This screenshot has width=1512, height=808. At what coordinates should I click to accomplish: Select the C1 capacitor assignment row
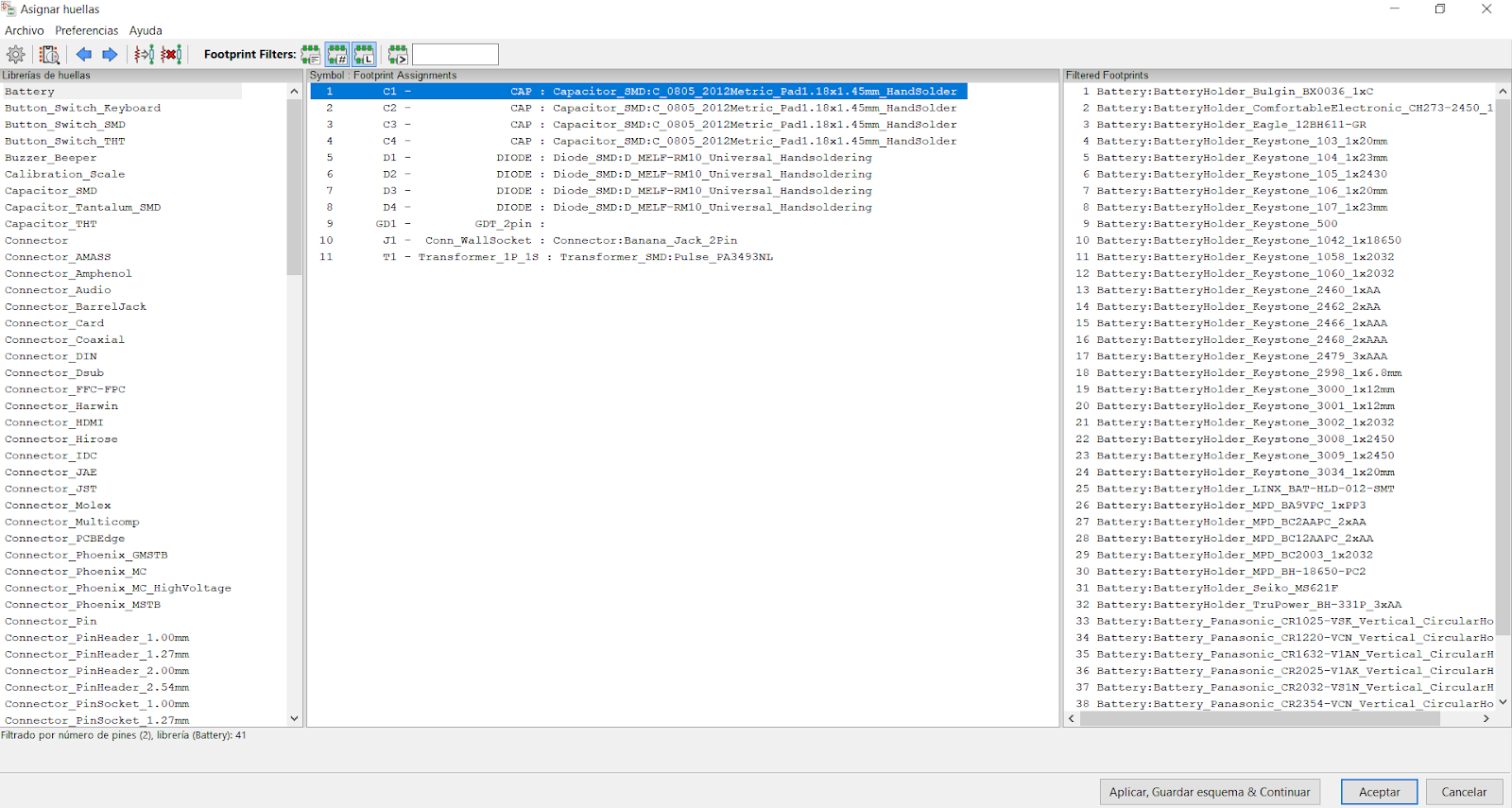(639, 92)
